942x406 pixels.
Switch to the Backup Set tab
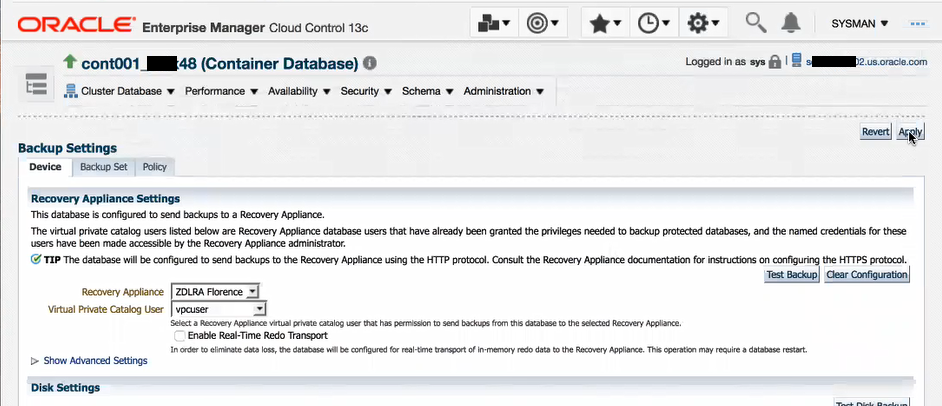(x=104, y=167)
